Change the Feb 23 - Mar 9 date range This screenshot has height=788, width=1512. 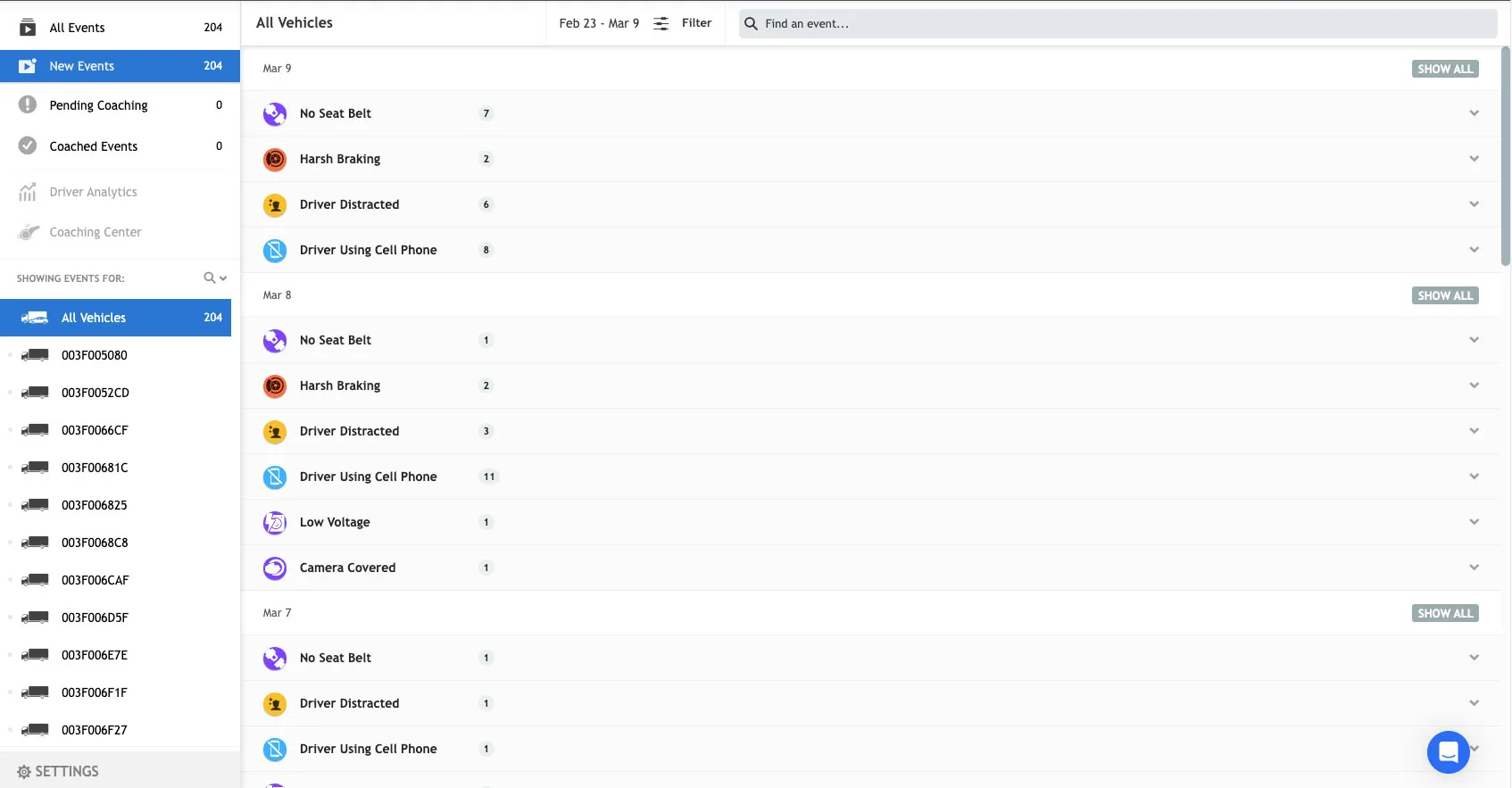599,23
